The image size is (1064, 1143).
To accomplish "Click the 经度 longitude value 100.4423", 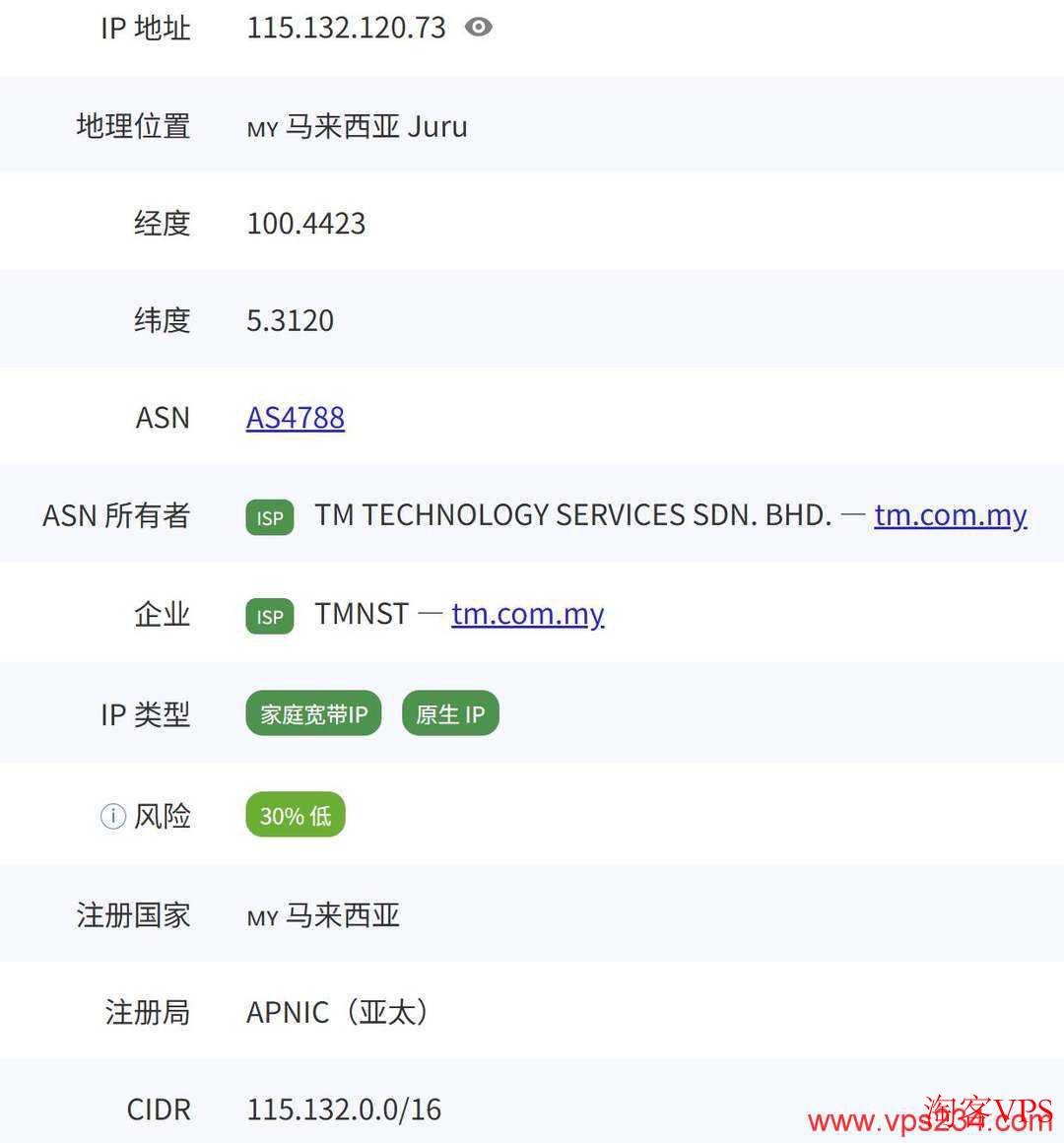I will pos(306,224).
